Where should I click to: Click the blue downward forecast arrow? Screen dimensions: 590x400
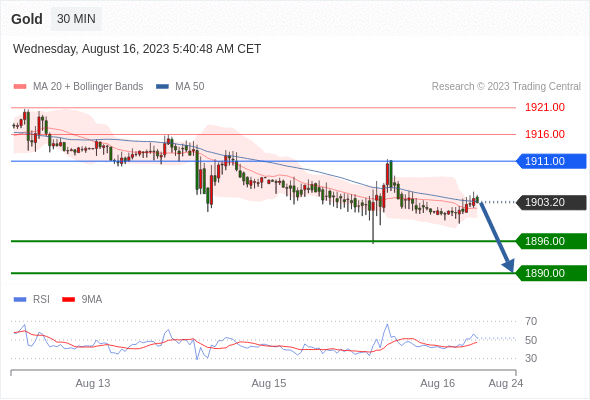(496, 236)
